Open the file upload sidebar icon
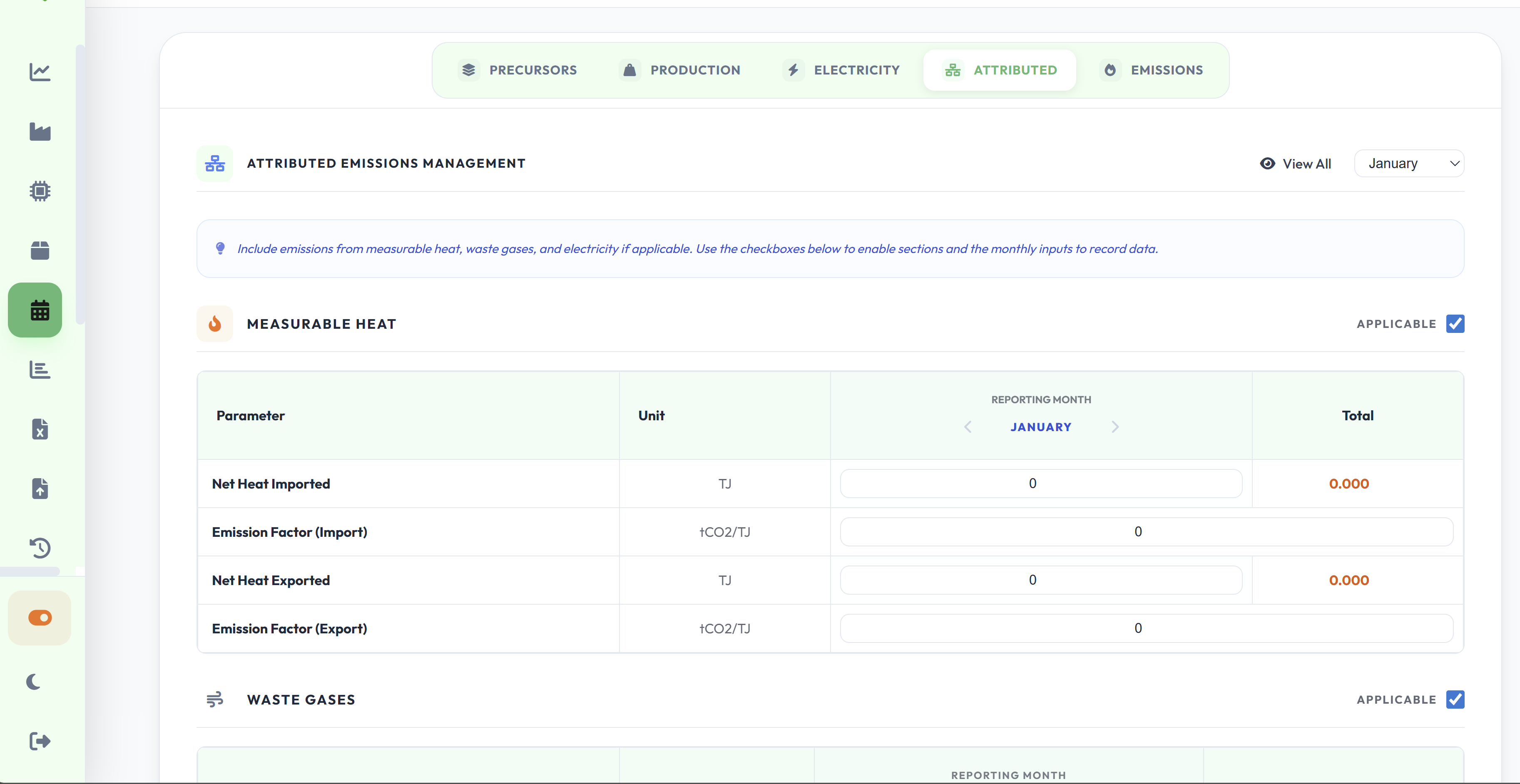The image size is (1520, 784). coord(40,489)
